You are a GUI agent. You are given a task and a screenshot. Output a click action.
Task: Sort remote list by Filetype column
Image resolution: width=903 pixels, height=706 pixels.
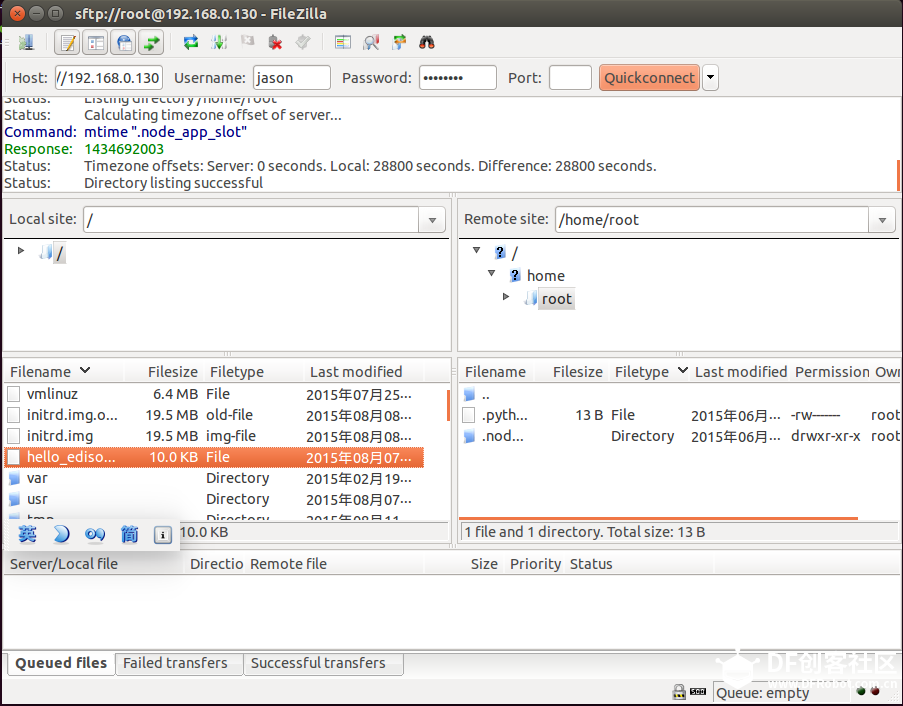[650, 372]
